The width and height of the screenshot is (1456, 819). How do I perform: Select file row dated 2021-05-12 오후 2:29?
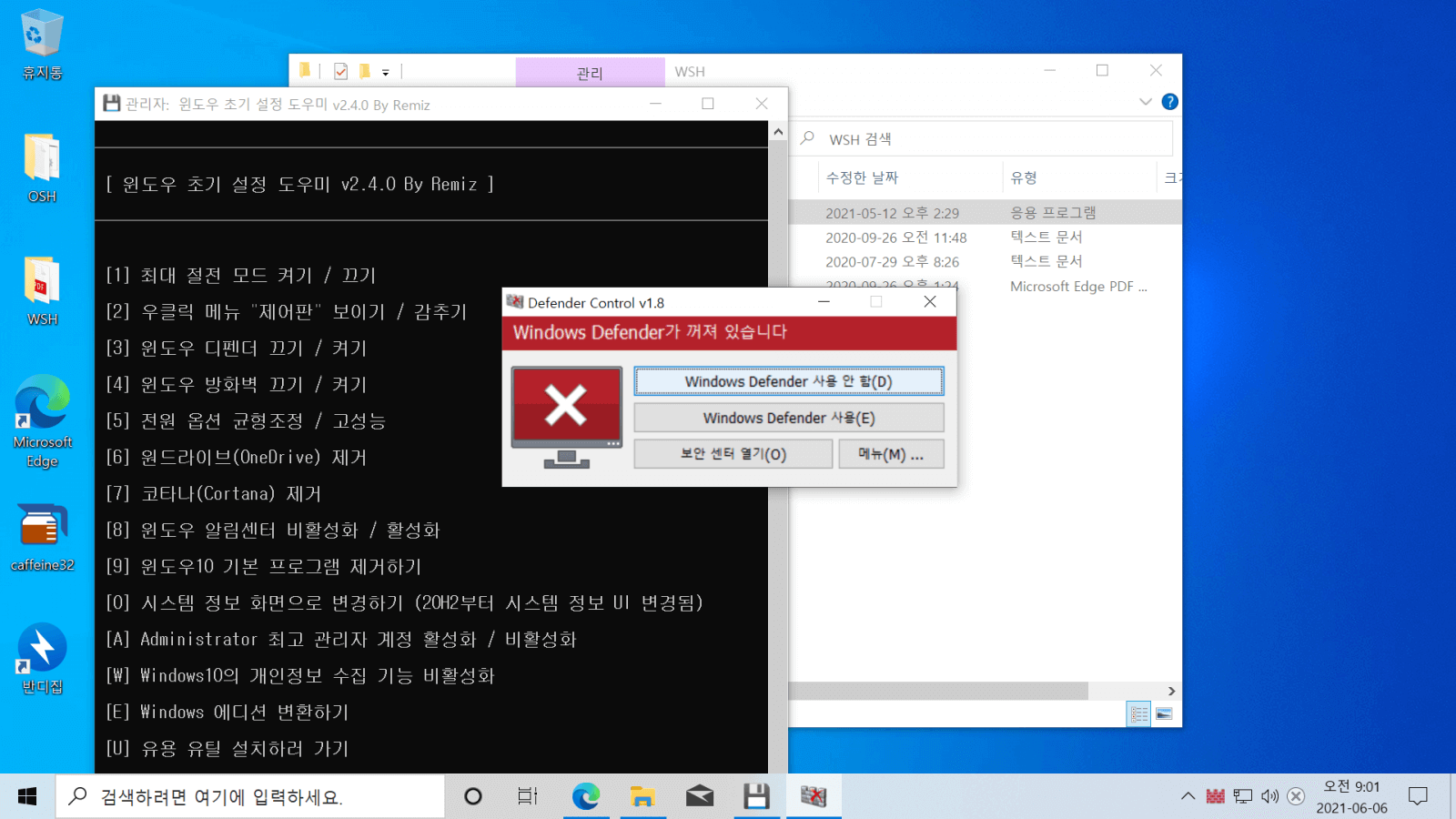click(x=986, y=213)
